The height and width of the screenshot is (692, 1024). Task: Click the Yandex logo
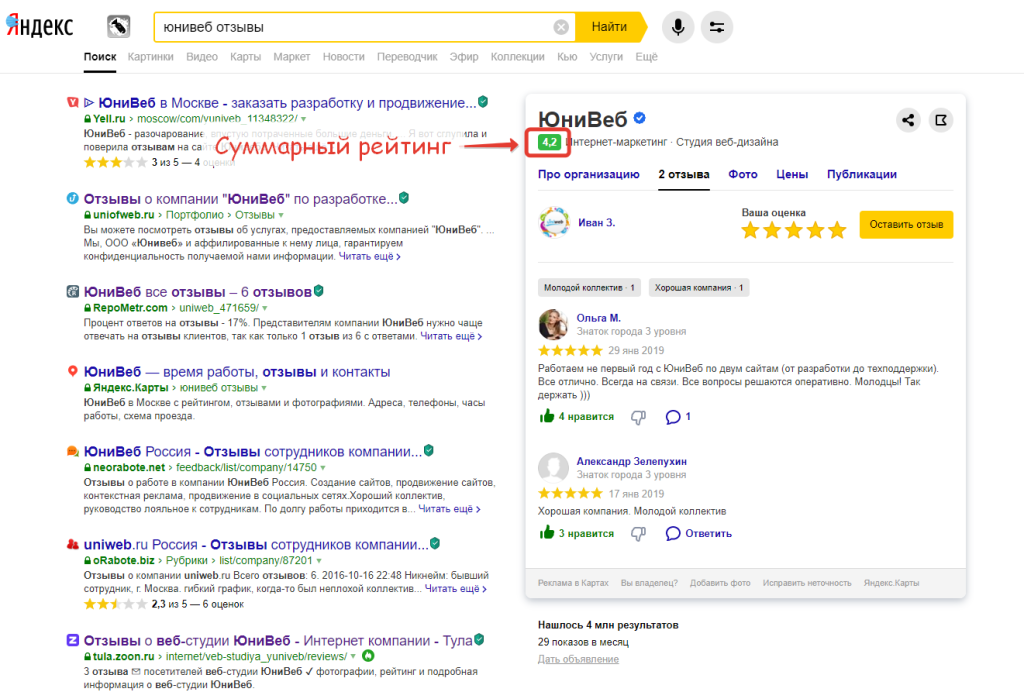click(40, 26)
